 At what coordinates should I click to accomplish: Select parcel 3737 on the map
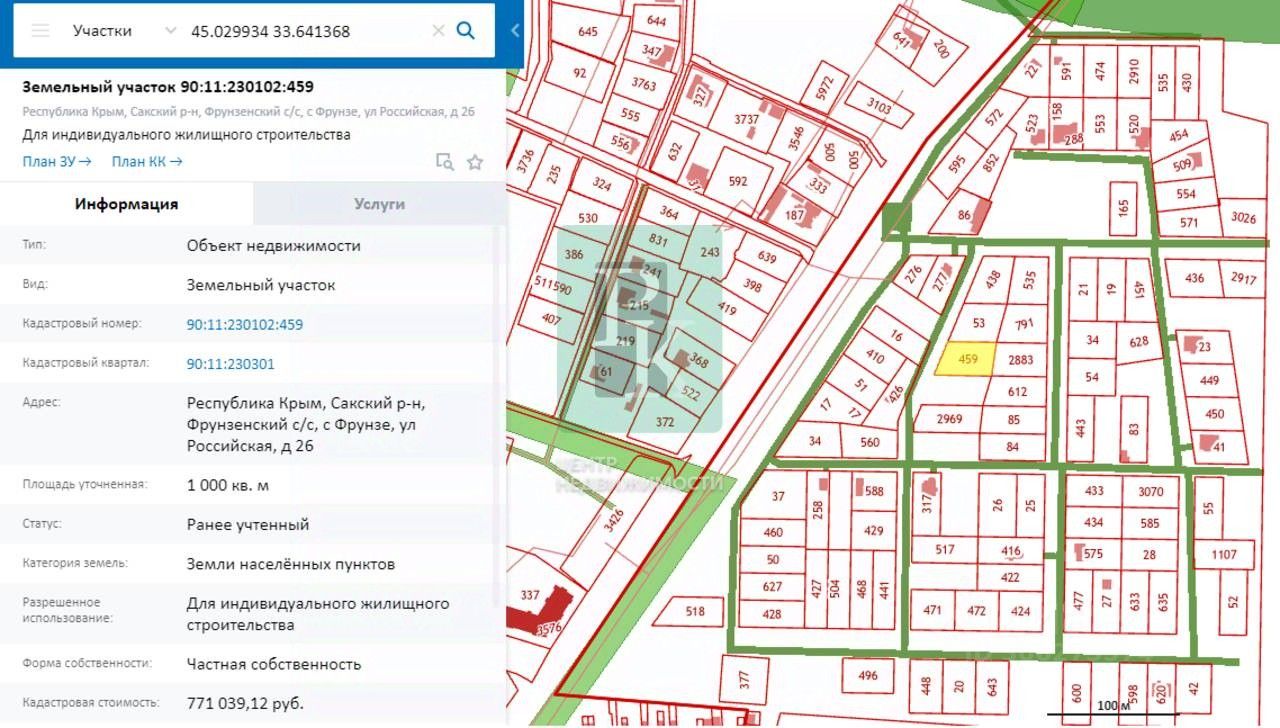[x=747, y=119]
